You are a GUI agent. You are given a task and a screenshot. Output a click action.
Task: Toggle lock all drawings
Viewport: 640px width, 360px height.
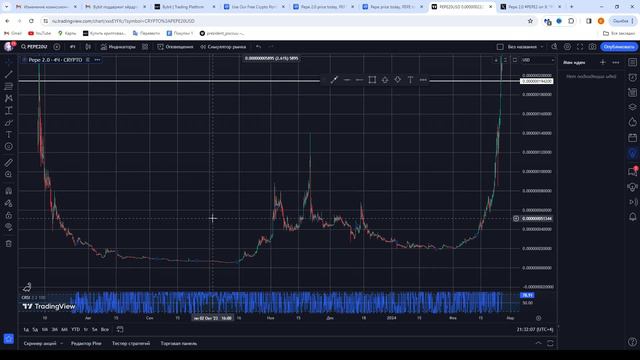pos(9,215)
